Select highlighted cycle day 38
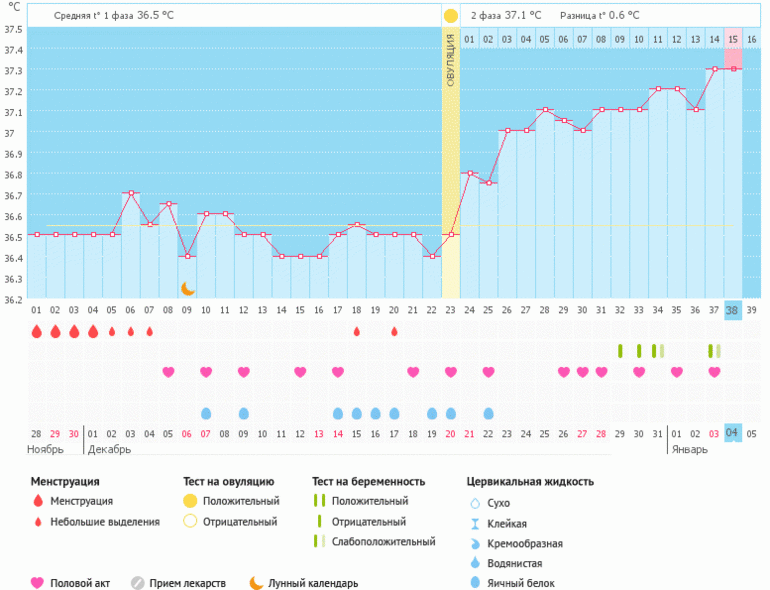 732,310
